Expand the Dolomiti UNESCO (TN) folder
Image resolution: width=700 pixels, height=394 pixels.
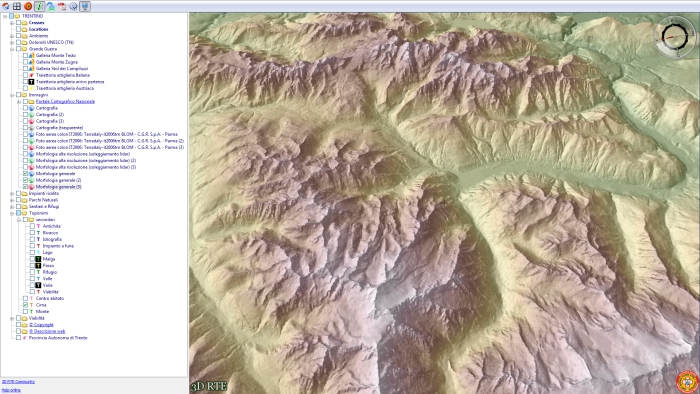[12, 42]
